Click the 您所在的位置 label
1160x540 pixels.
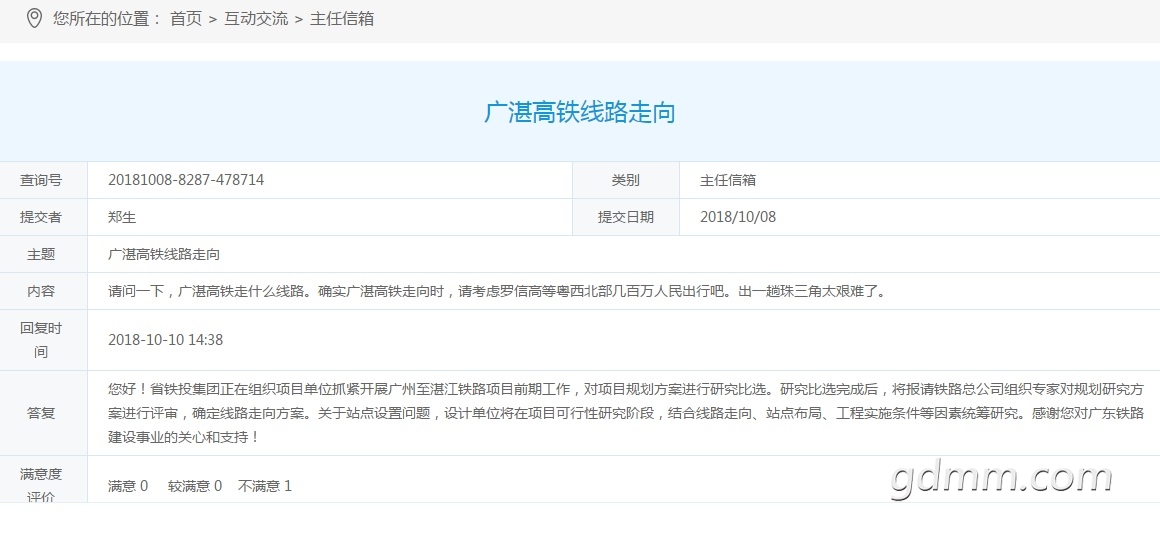point(107,18)
